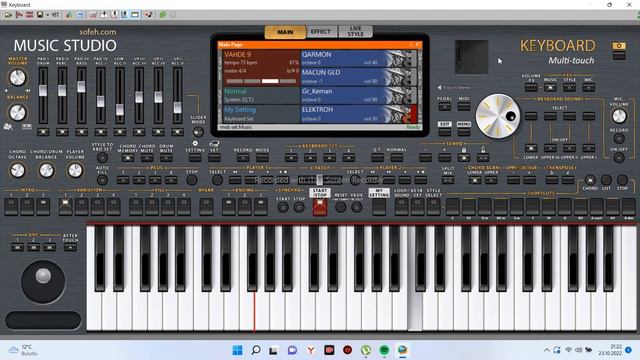Click the EXIT button beside the display

[x=444, y=131]
